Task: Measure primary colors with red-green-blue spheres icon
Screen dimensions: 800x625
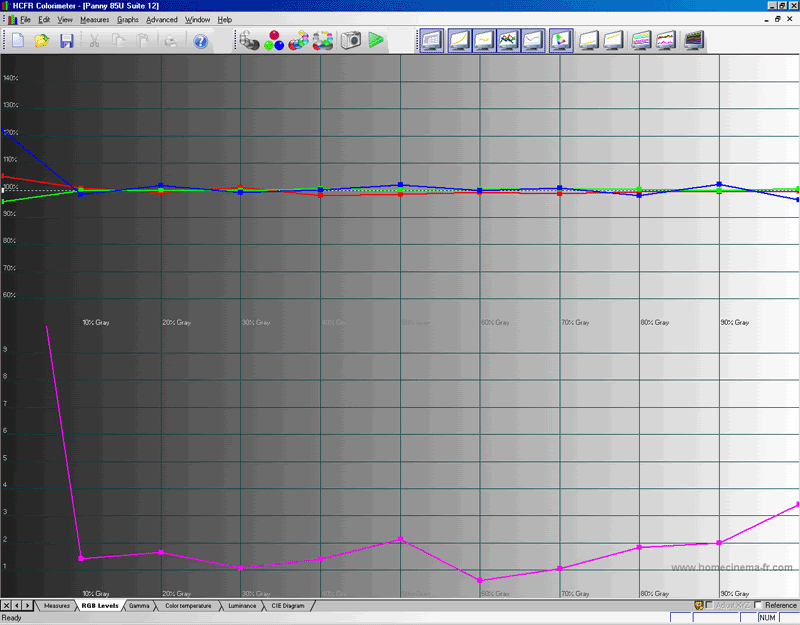Action: click(x=274, y=40)
